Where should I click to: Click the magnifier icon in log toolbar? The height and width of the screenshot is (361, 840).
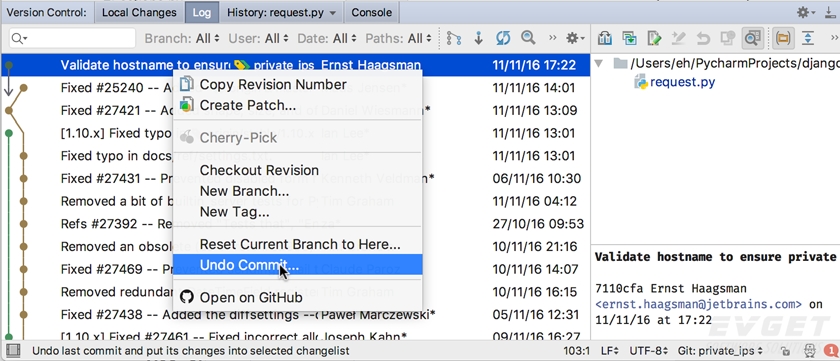(528, 38)
